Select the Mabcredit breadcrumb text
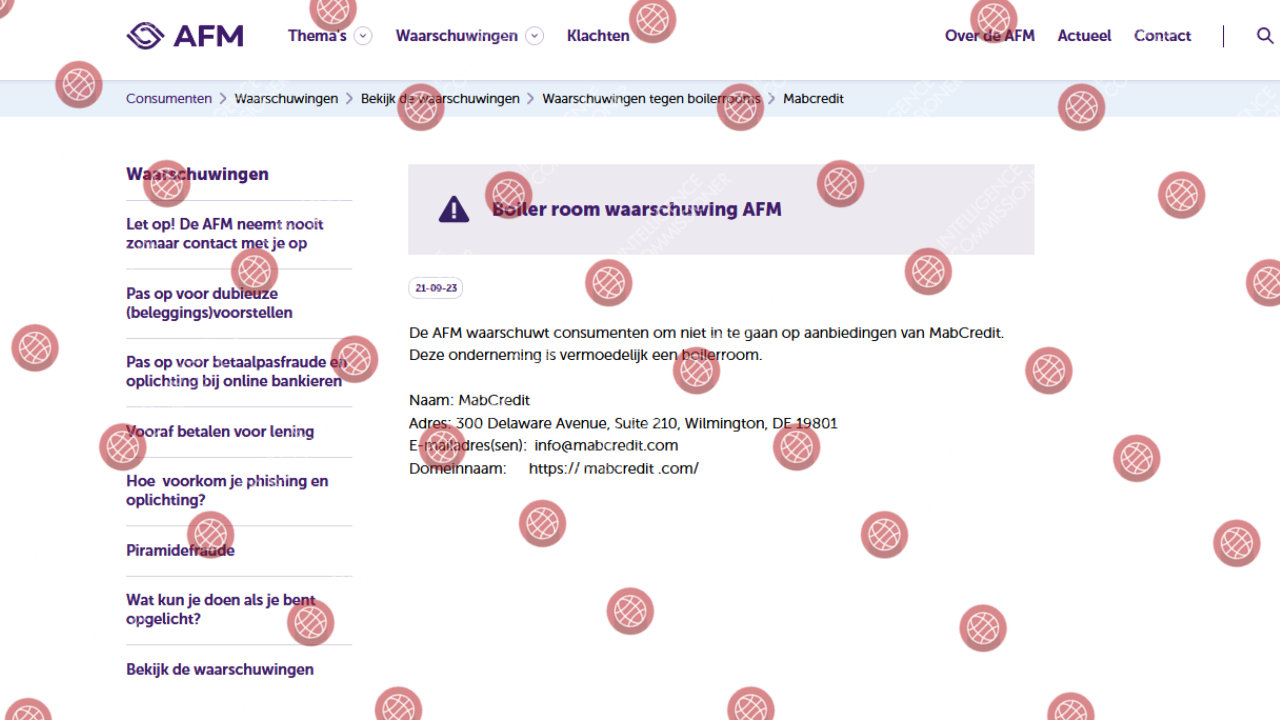Image resolution: width=1280 pixels, height=720 pixels. 813,99
